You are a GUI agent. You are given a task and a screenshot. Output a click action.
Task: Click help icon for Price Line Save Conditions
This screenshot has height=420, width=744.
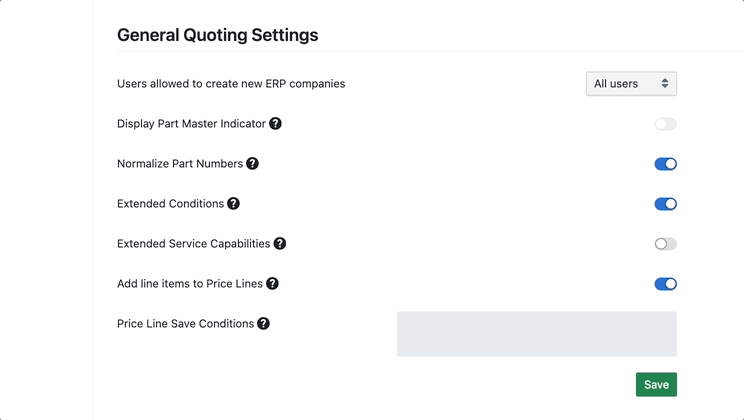pos(263,324)
